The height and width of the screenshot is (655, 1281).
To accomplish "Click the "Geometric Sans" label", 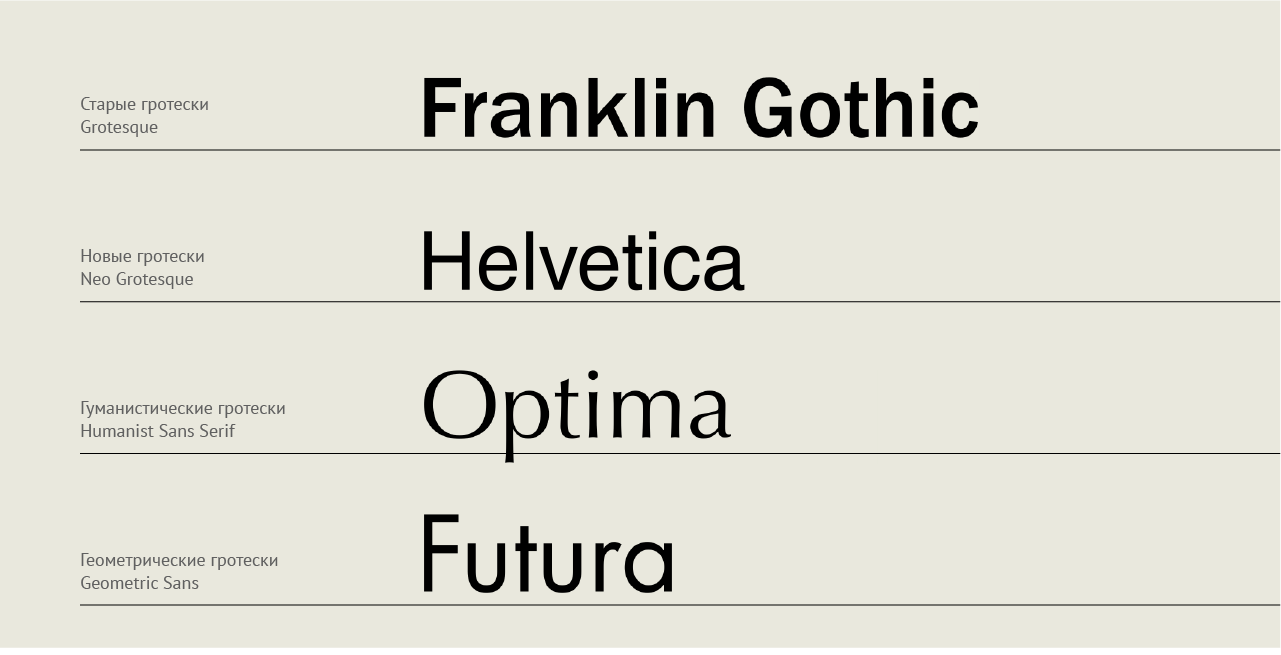I will coord(140,583).
